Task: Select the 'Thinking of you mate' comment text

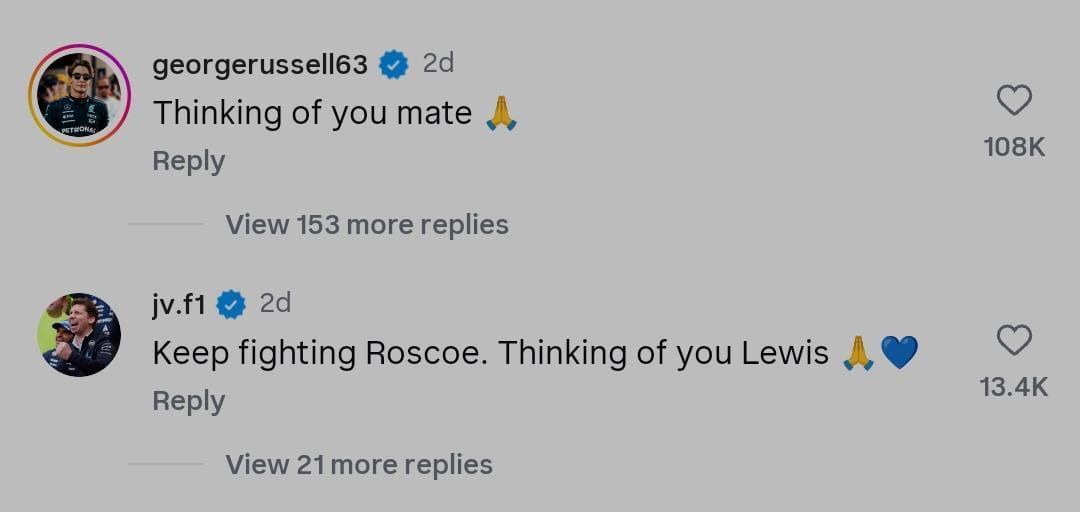Action: (312, 113)
